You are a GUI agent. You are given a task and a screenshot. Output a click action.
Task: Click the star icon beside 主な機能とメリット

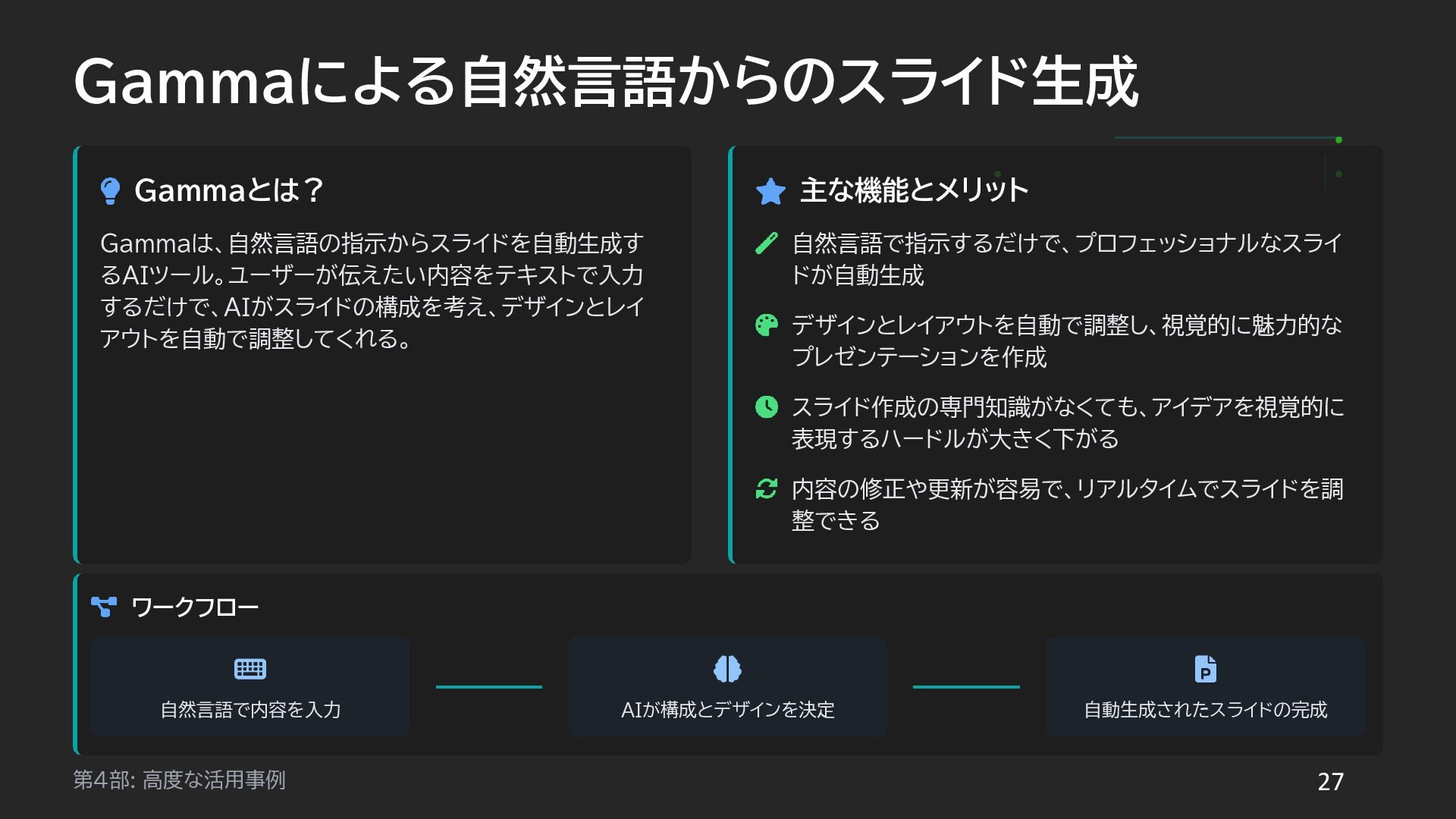point(770,191)
